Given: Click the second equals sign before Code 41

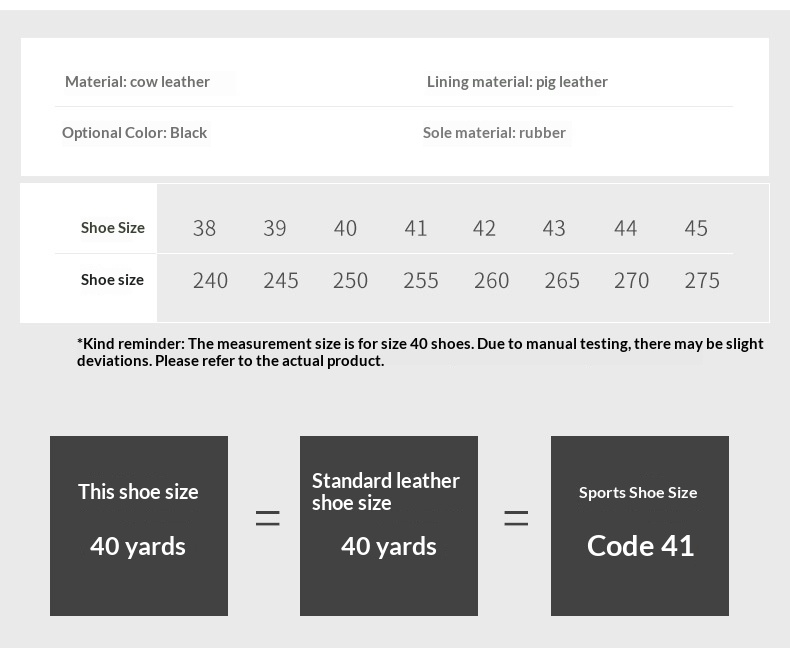Looking at the screenshot, I should click(516, 518).
